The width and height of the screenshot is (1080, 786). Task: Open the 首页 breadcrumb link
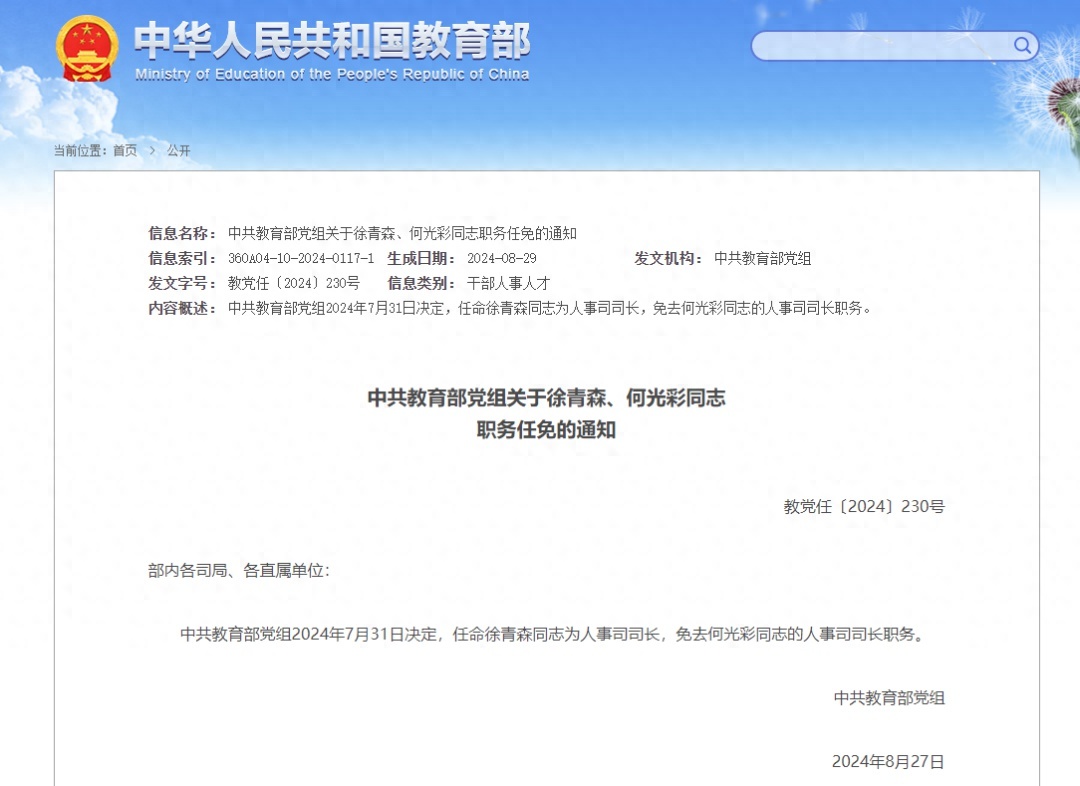[125, 150]
